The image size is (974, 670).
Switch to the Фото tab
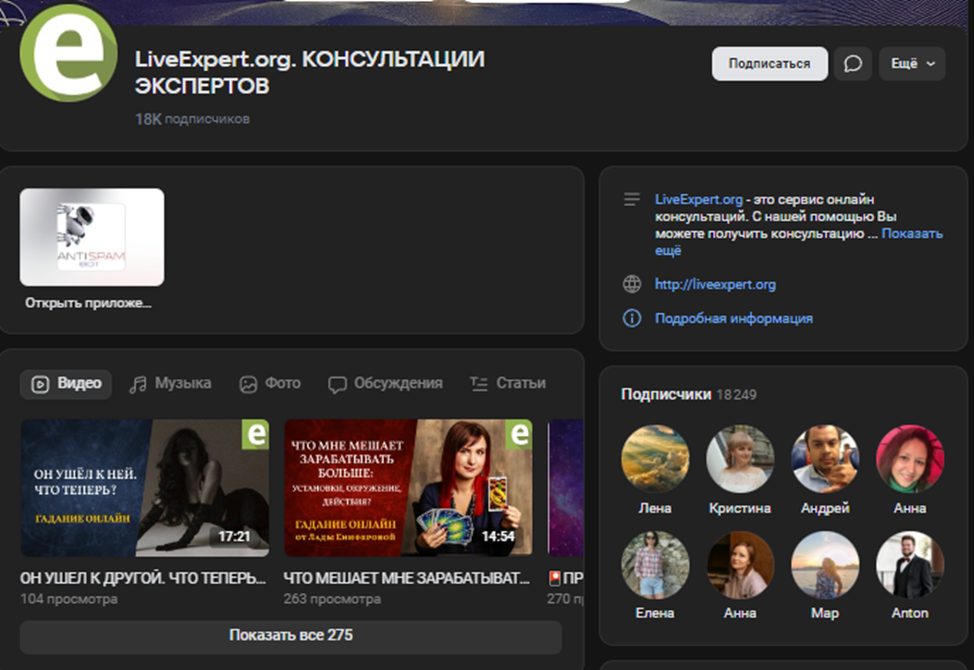tap(270, 383)
